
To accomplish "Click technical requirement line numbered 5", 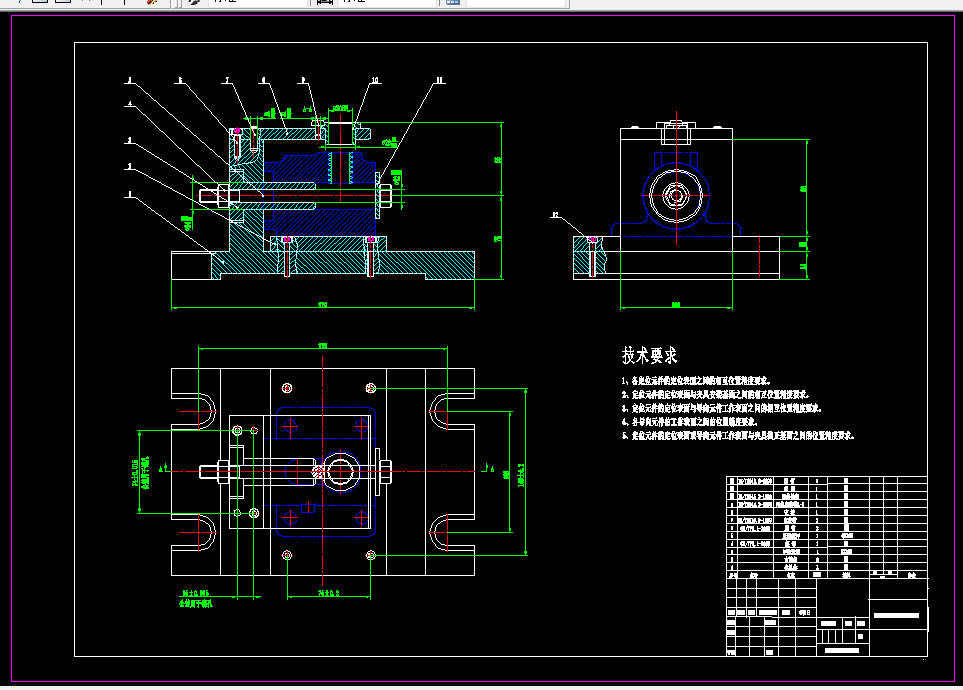I will point(738,436).
